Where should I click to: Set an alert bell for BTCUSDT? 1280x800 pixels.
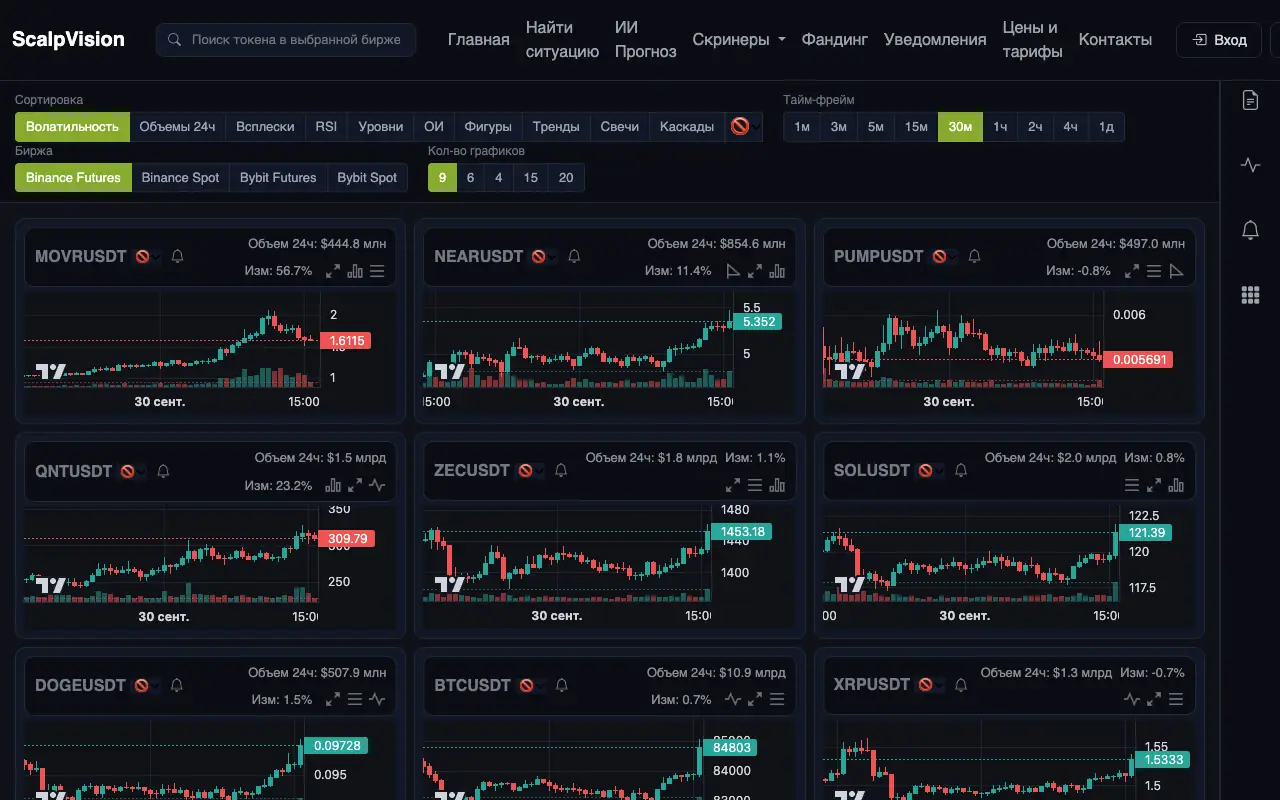[561, 685]
